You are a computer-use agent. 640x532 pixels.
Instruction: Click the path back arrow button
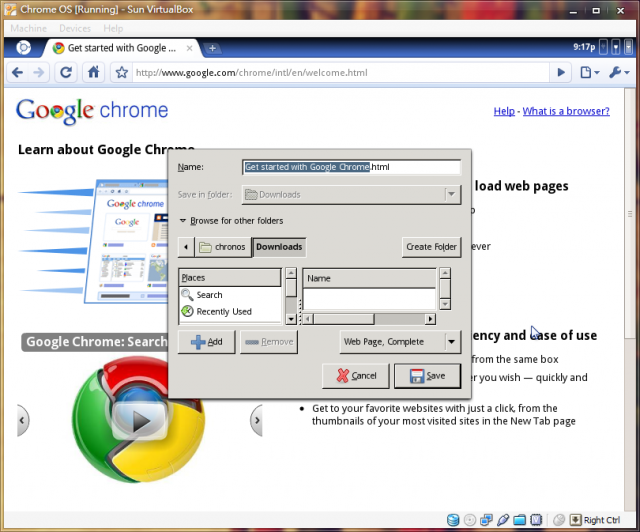click(186, 247)
